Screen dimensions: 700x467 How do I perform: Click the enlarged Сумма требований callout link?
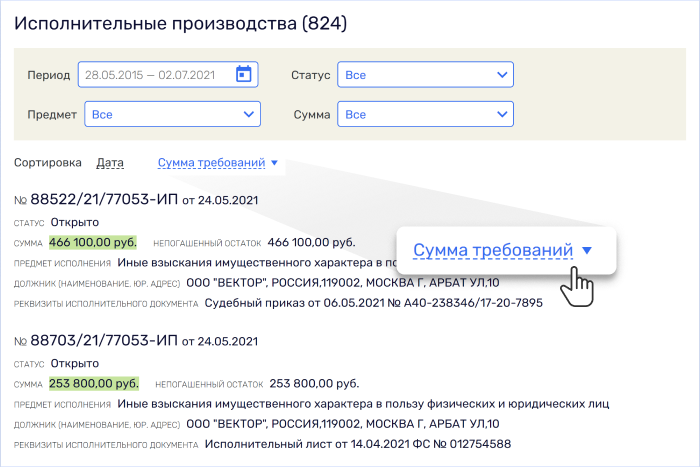[x=493, y=250]
